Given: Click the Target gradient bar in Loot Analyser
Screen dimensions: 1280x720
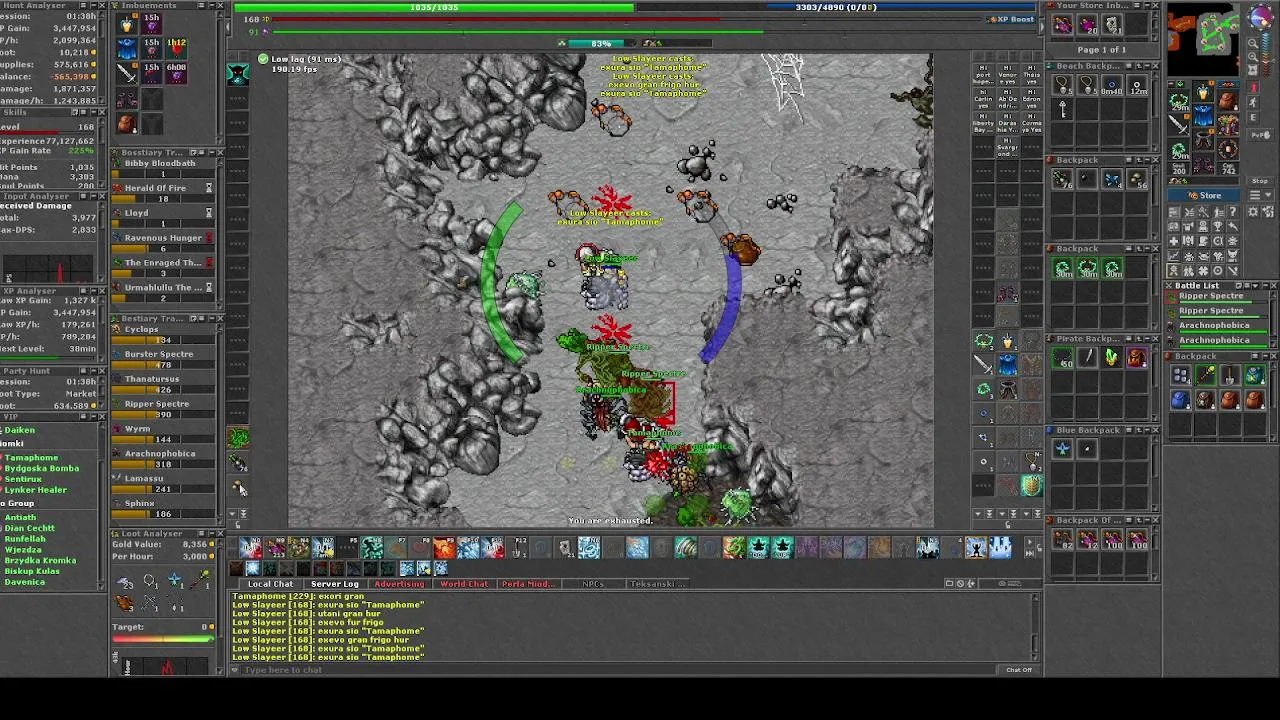Looking at the screenshot, I should pyautogui.click(x=163, y=638).
